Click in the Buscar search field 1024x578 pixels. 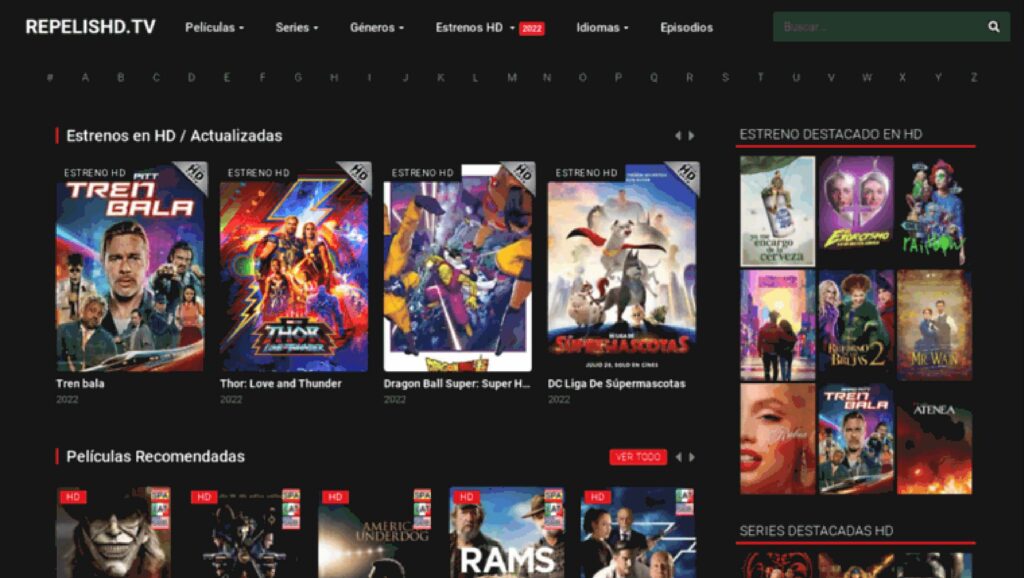click(875, 27)
